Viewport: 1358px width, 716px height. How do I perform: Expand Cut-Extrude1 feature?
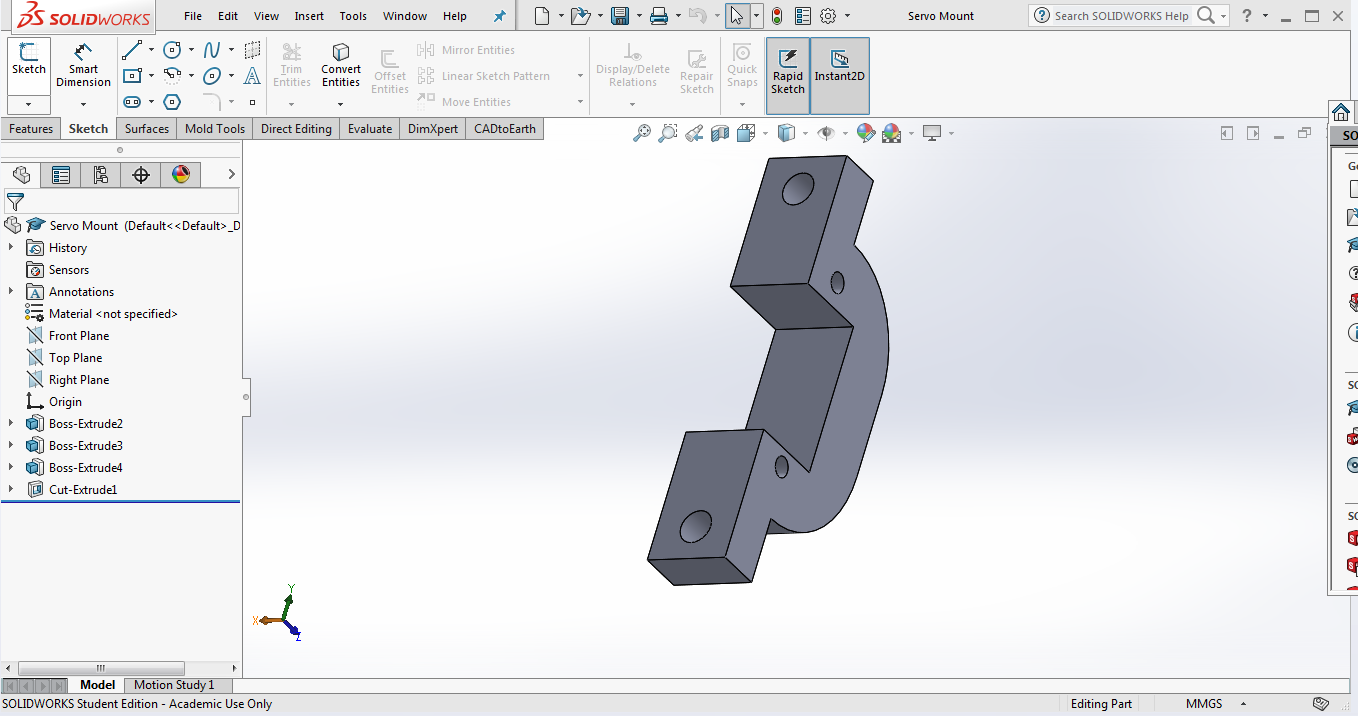pos(11,489)
